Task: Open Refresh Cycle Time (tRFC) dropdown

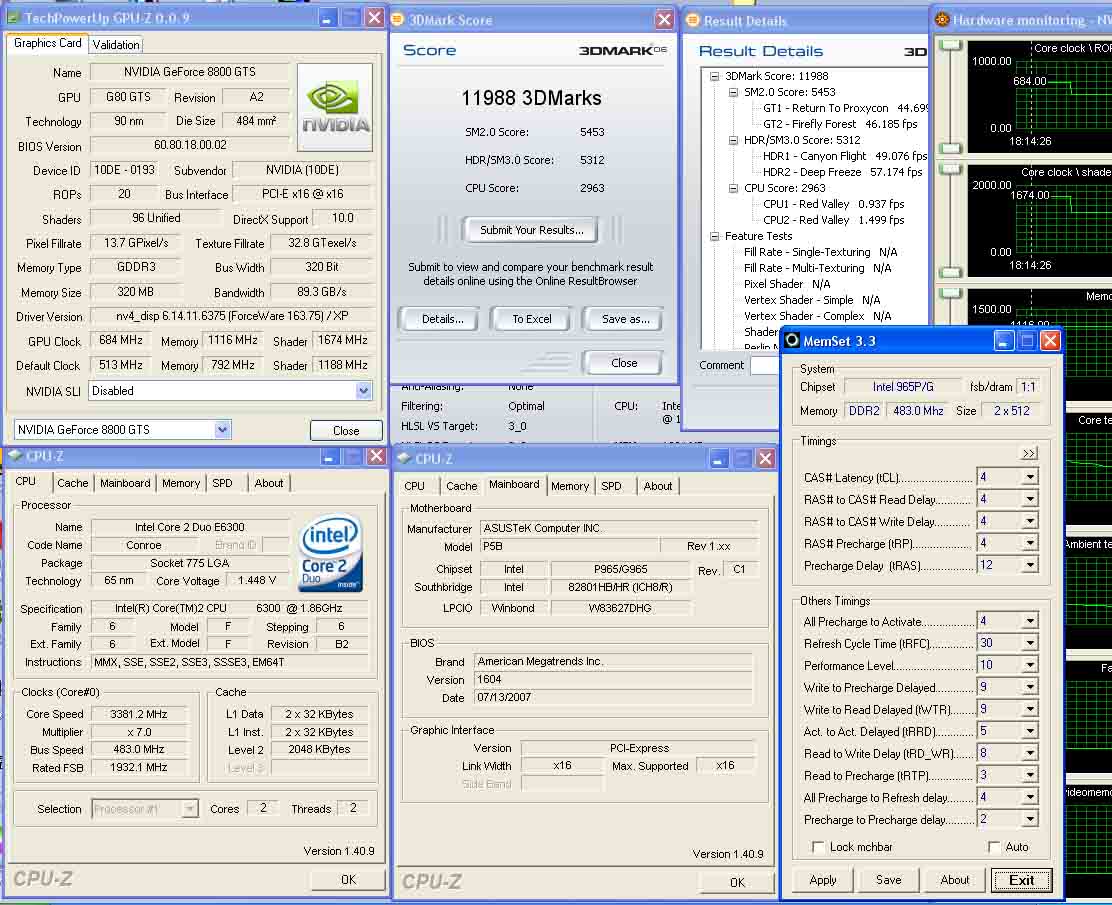Action: click(1030, 643)
